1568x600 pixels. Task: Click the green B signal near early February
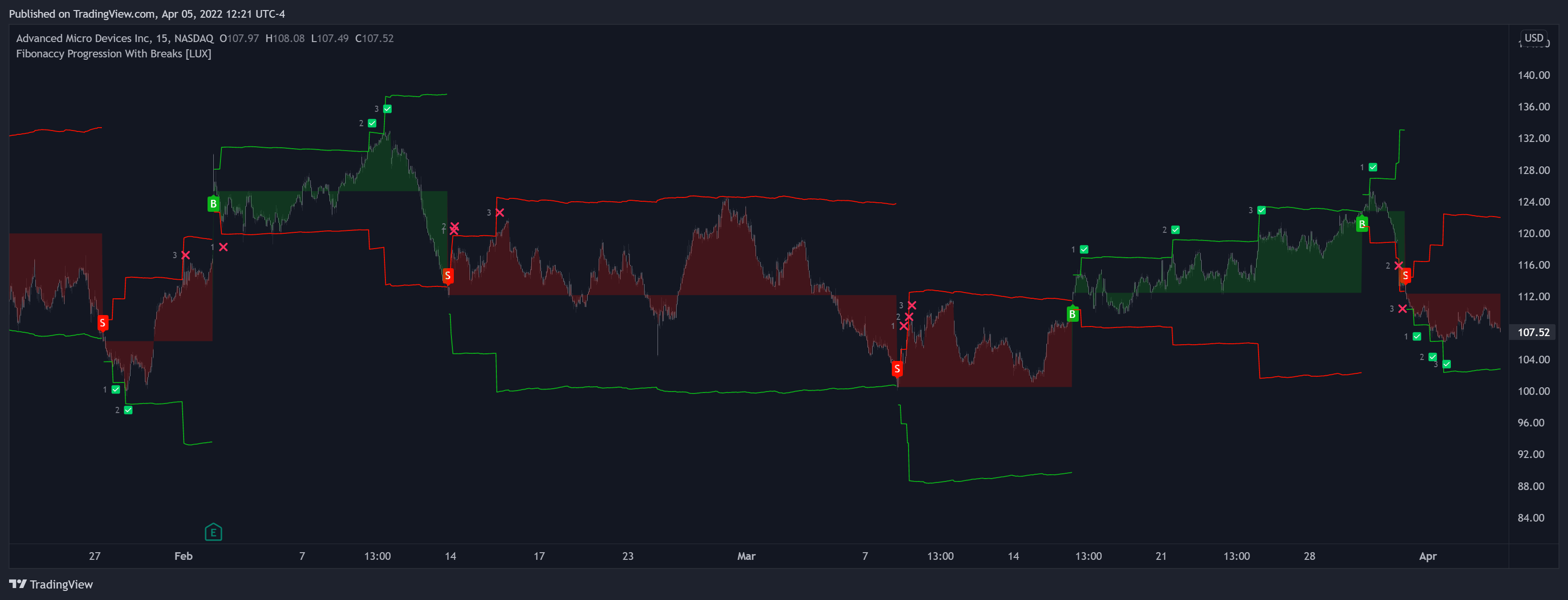click(213, 204)
